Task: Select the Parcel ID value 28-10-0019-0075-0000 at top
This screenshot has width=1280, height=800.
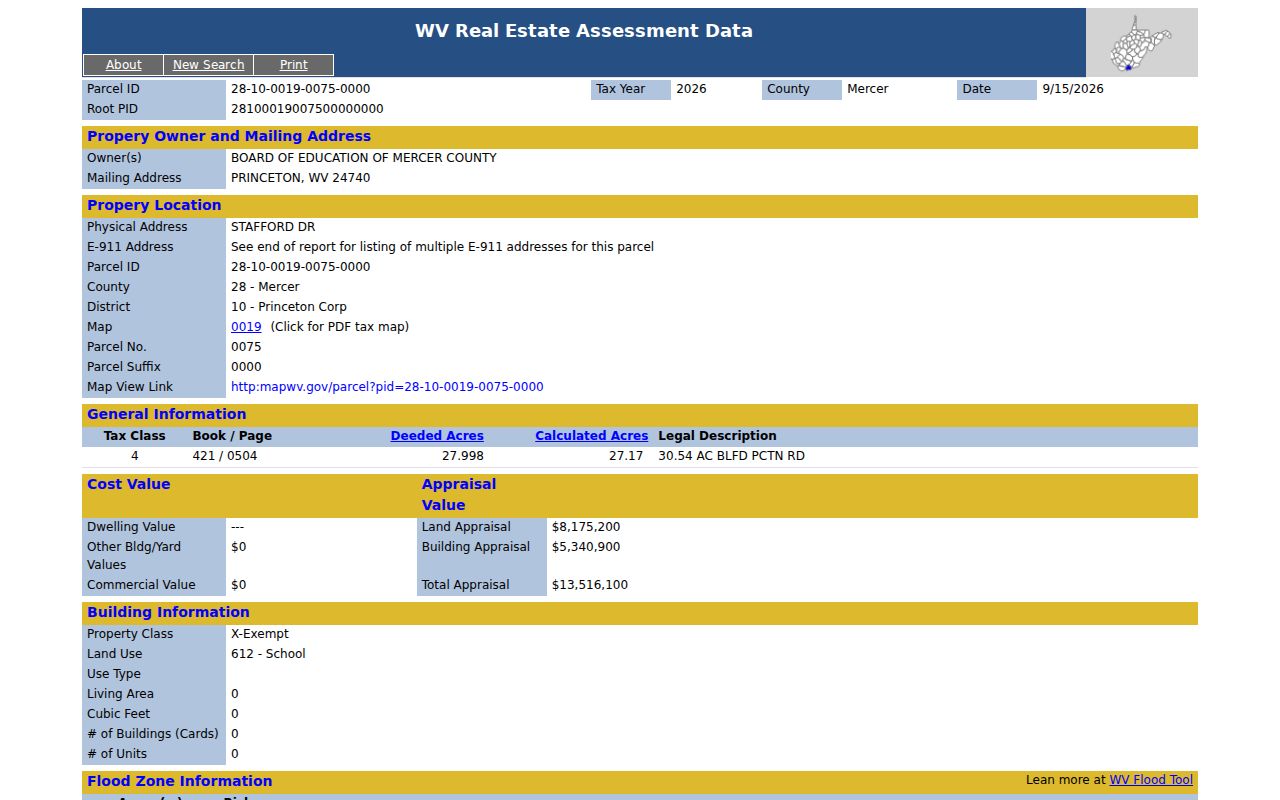Action: pos(300,89)
